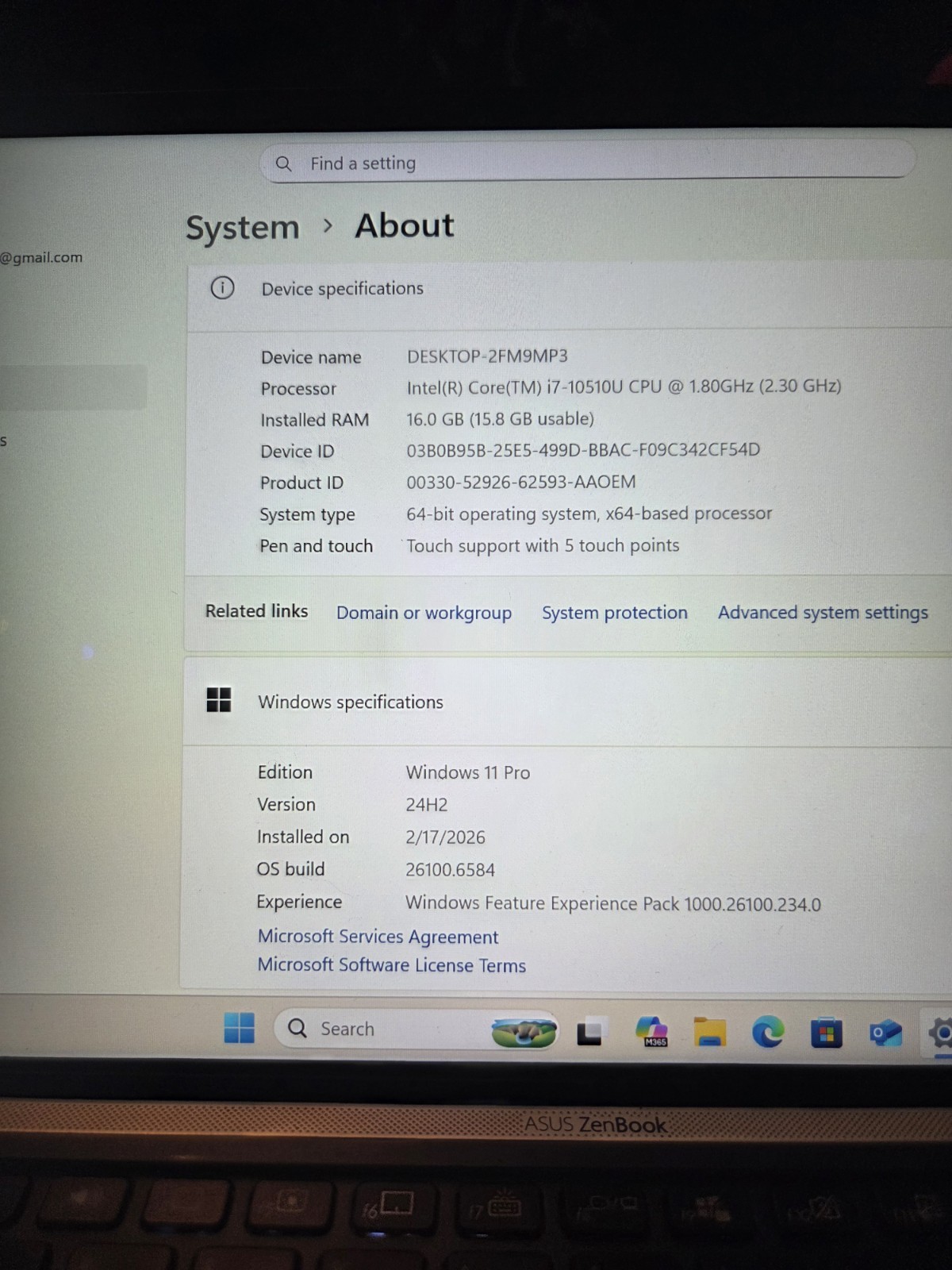Open the System protection link

pyautogui.click(x=615, y=613)
